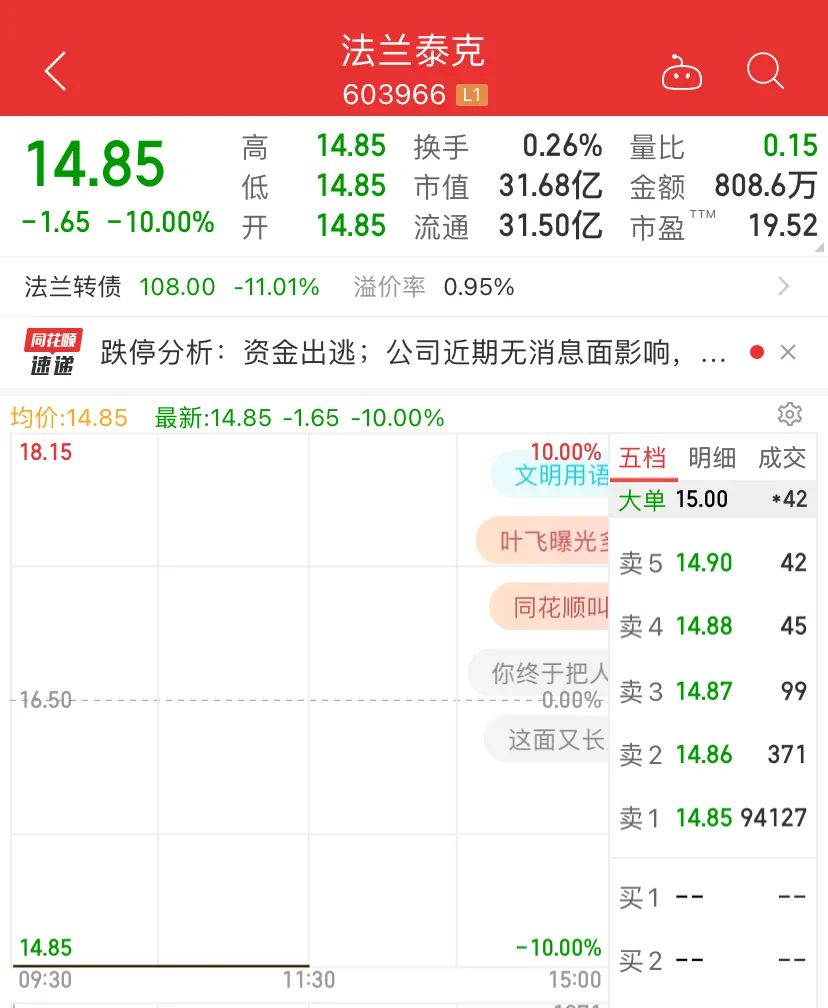This screenshot has height=1008, width=828.
Task: Tap the 文明用语 comment bubble
Action: (x=552, y=474)
